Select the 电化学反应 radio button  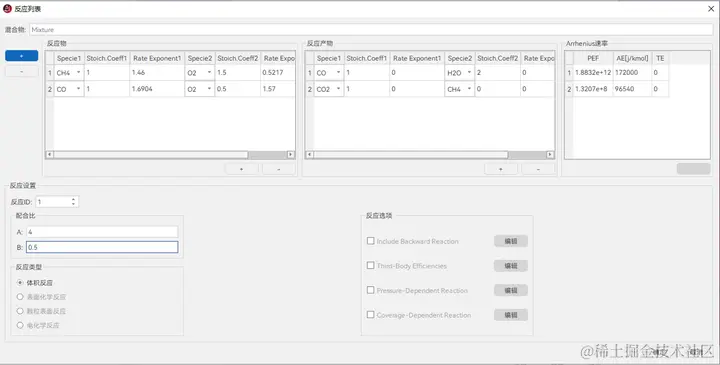point(20,325)
